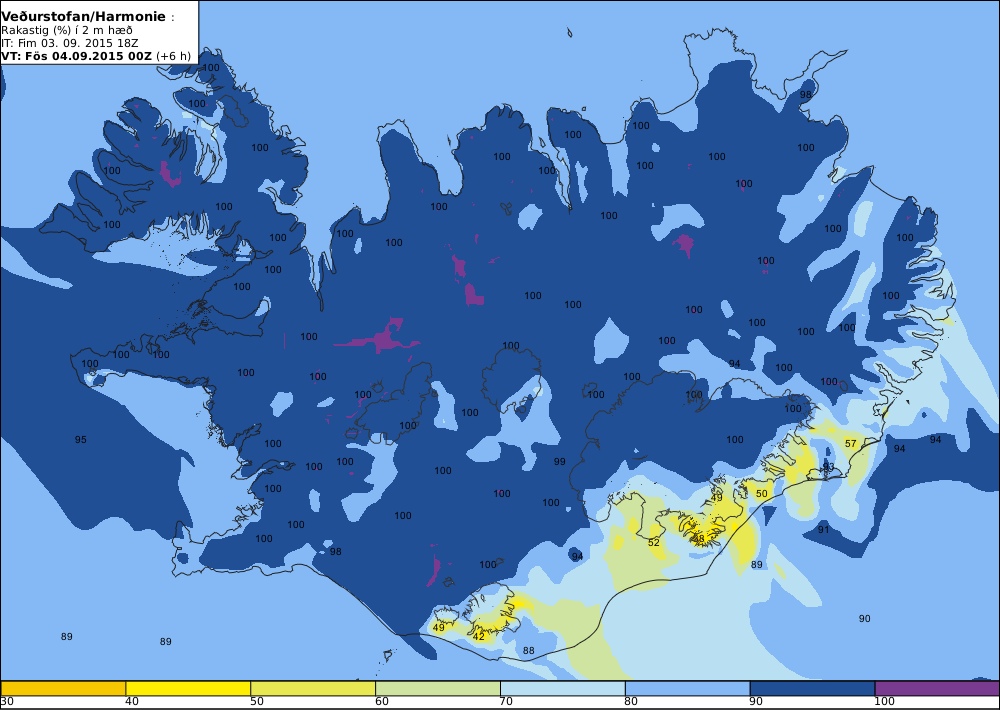Select the light blue 80-90 legend band
The height and width of the screenshot is (710, 1000).
click(688, 688)
